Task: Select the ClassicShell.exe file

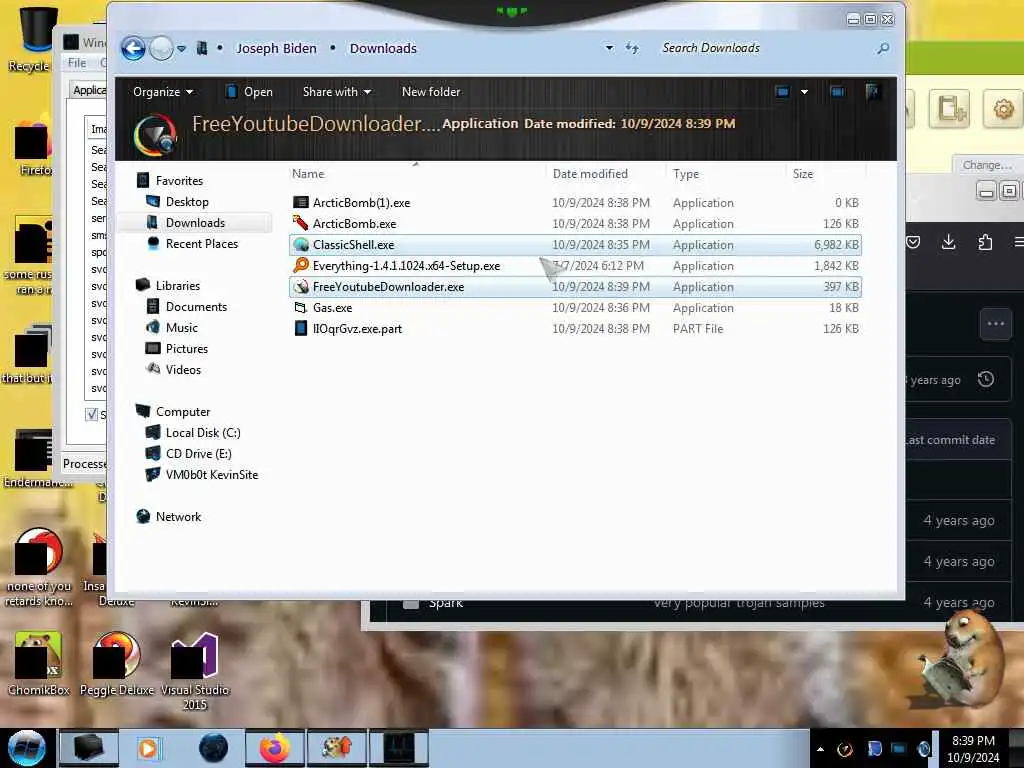Action: pos(575,244)
